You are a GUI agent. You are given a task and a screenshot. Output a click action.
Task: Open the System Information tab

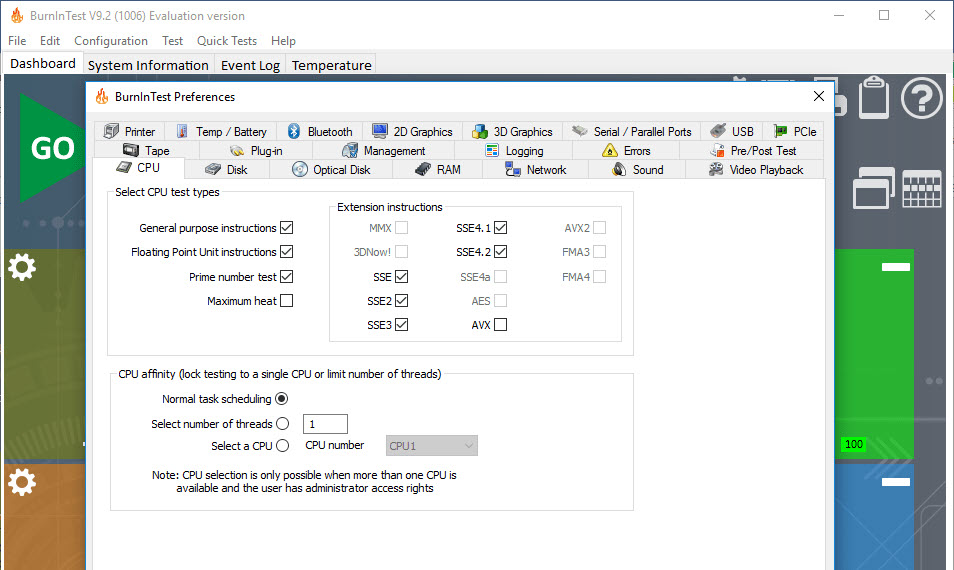[148, 65]
